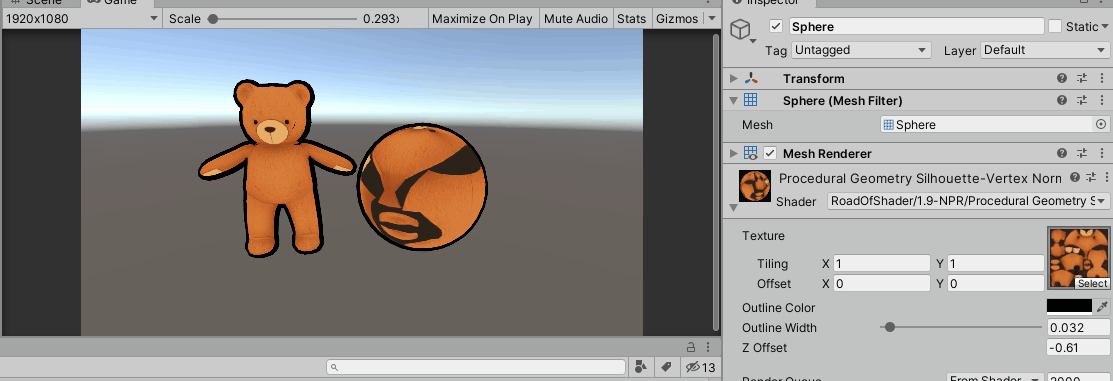Click the Mesh object picker circle
Image resolution: width=1113 pixels, height=381 pixels.
pyautogui.click(x=1101, y=124)
